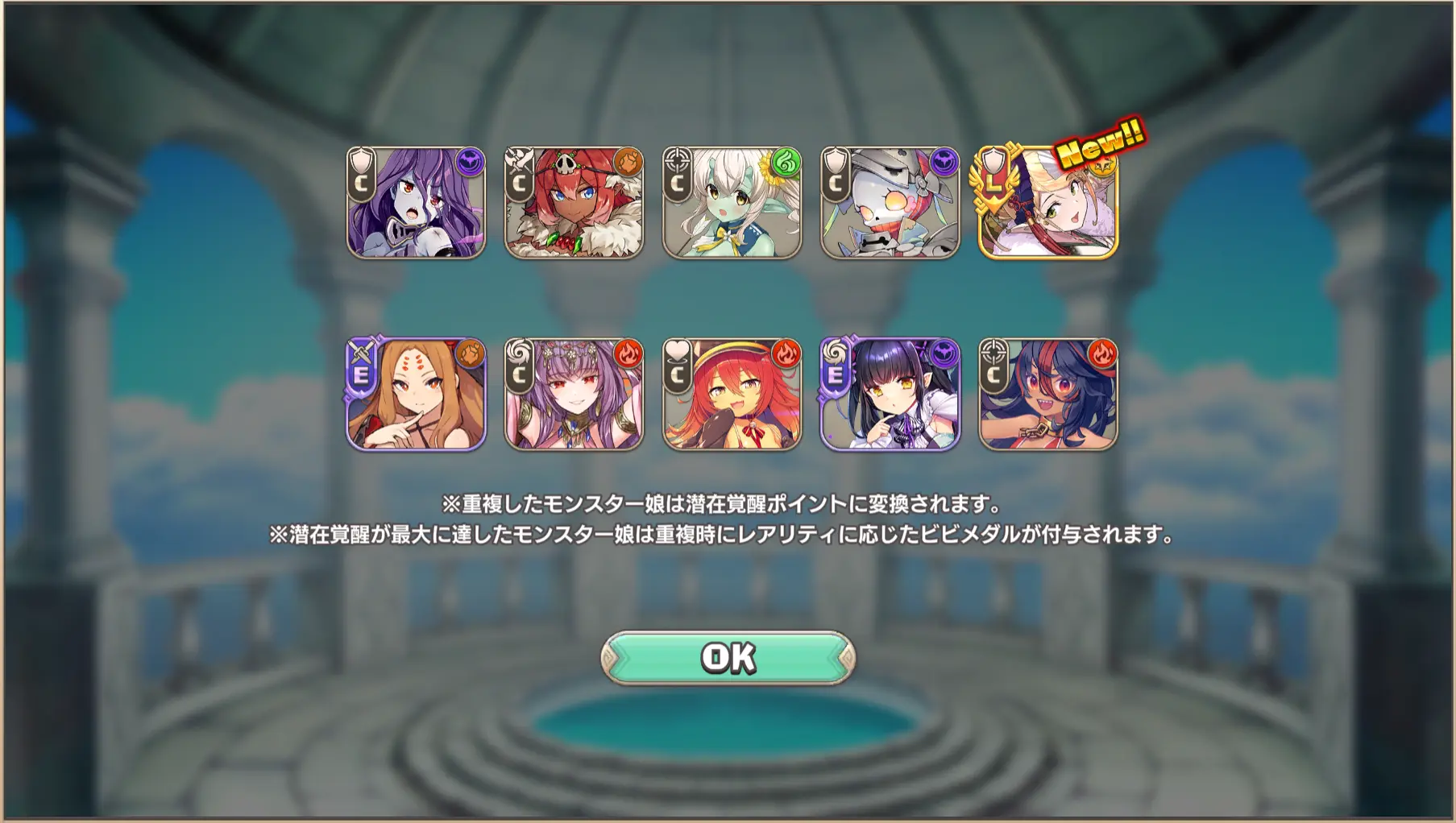1456x823 pixels.
Task: Select the red-haired skull pirate card
Action: click(574, 202)
